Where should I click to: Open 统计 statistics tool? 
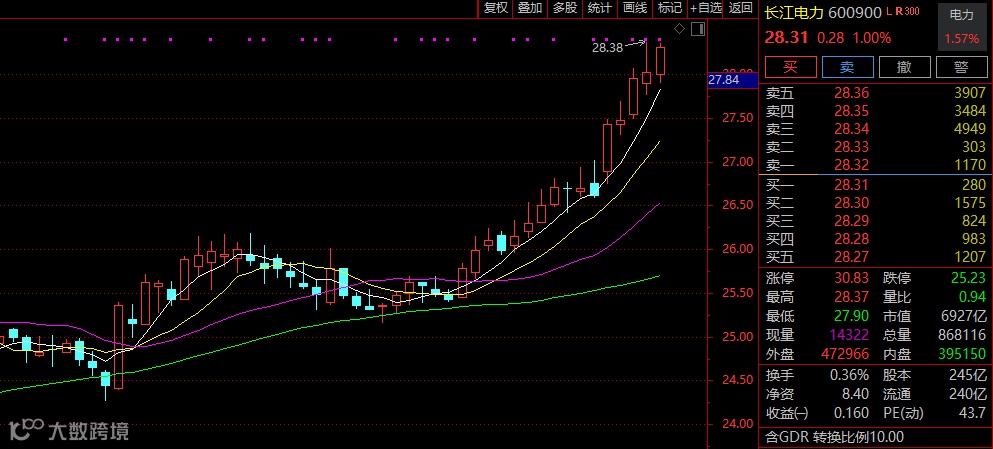coord(600,8)
